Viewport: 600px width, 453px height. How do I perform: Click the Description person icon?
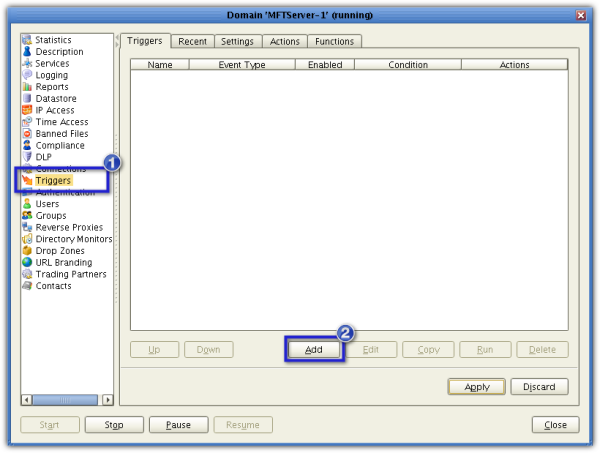click(x=27, y=52)
